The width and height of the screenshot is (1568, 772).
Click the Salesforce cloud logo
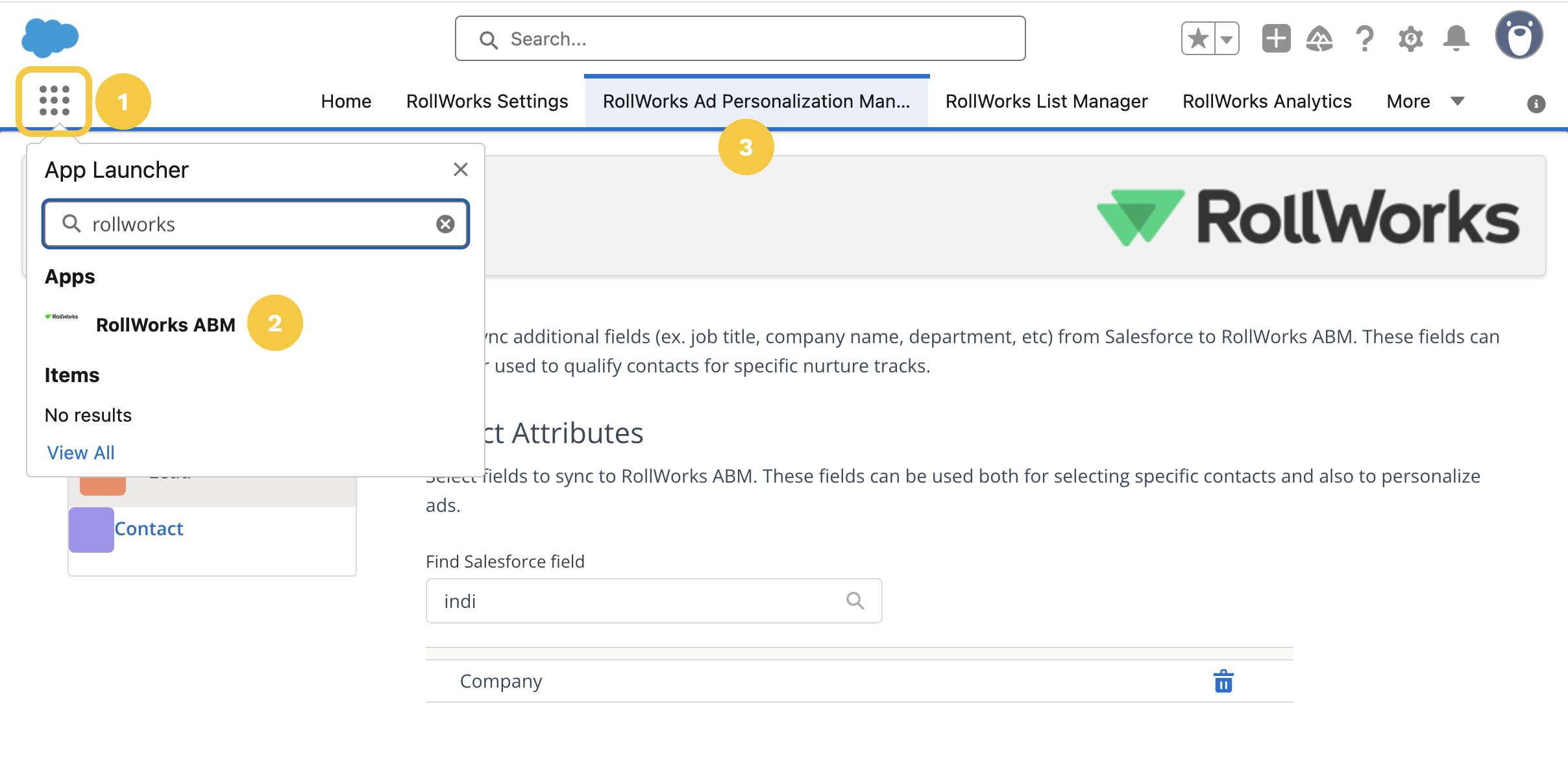pos(49,37)
